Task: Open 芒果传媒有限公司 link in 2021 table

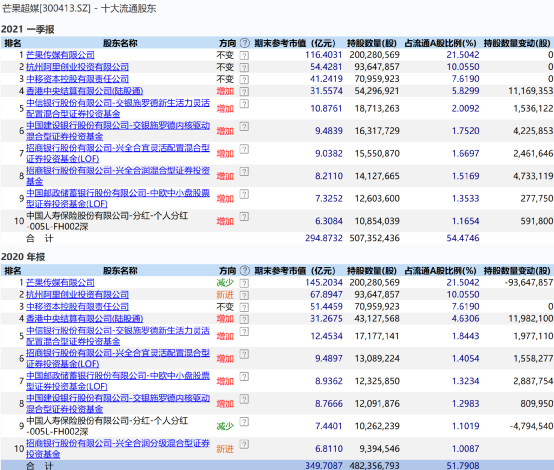Action: pos(60,55)
